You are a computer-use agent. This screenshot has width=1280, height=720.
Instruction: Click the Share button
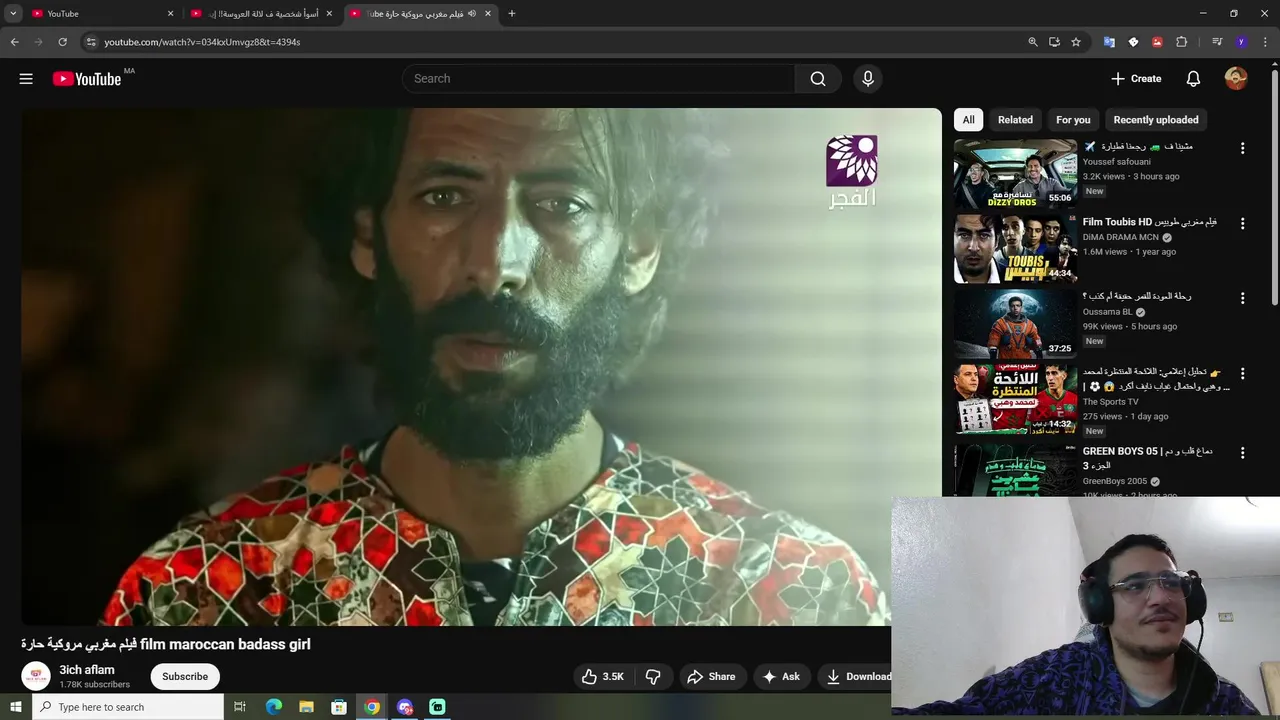point(711,677)
